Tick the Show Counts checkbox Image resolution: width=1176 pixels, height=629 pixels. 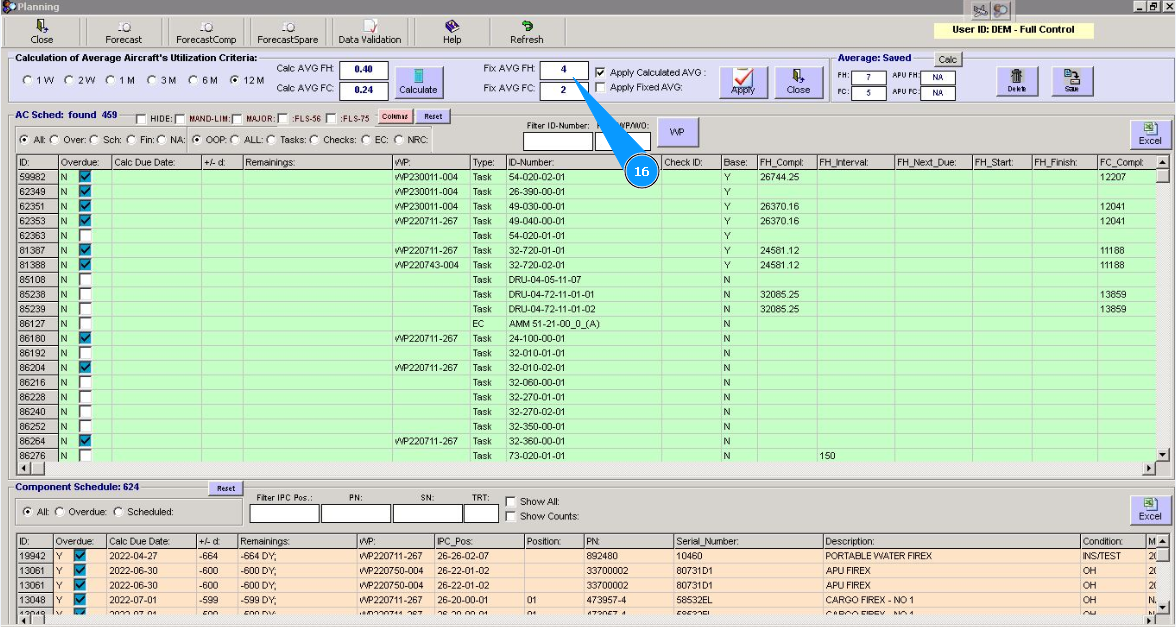point(511,516)
